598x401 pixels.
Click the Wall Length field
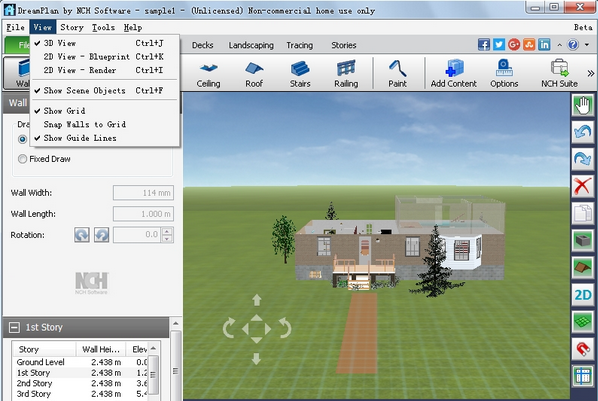143,214
